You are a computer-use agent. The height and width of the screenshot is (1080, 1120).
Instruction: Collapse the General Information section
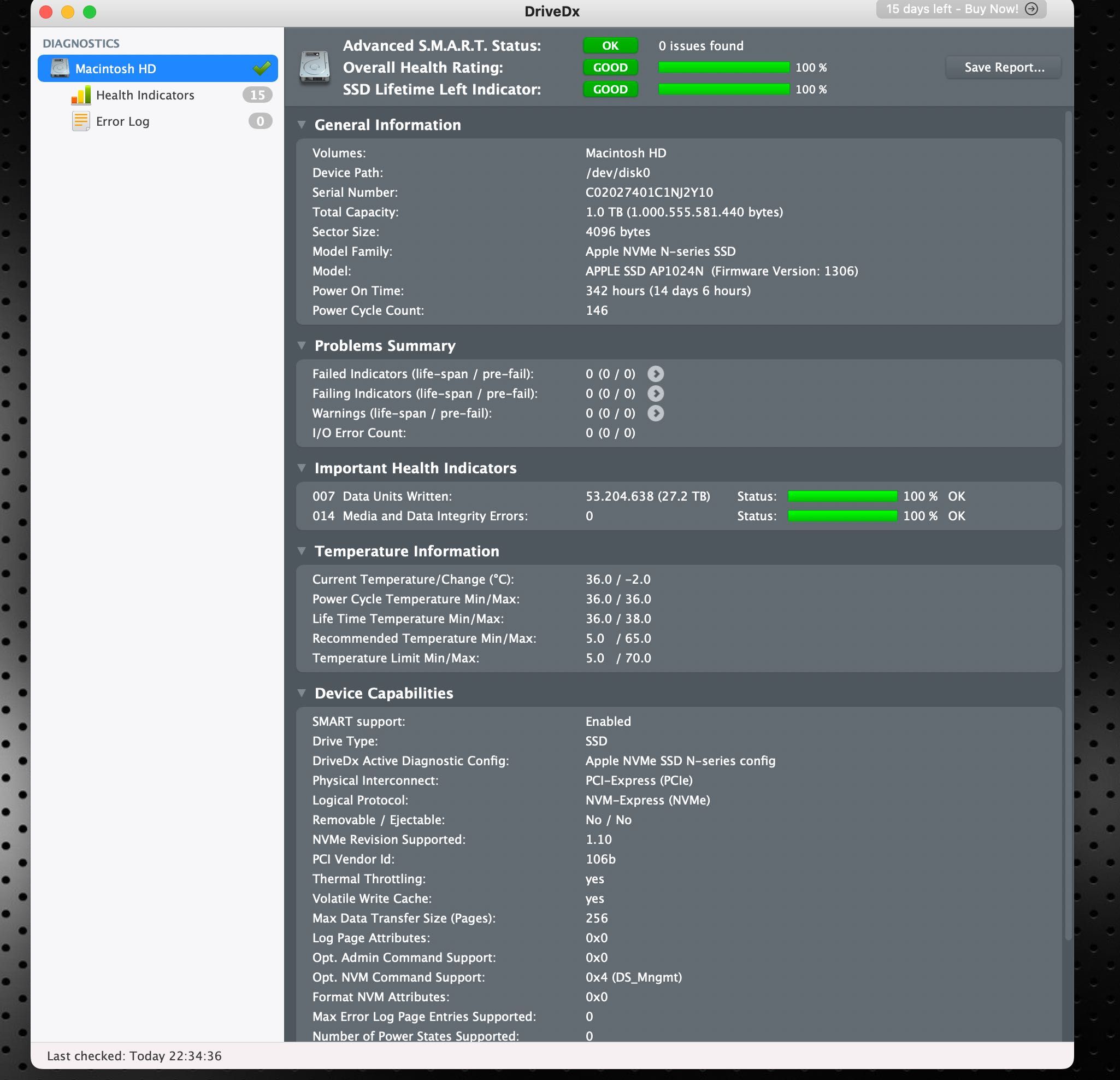point(302,125)
